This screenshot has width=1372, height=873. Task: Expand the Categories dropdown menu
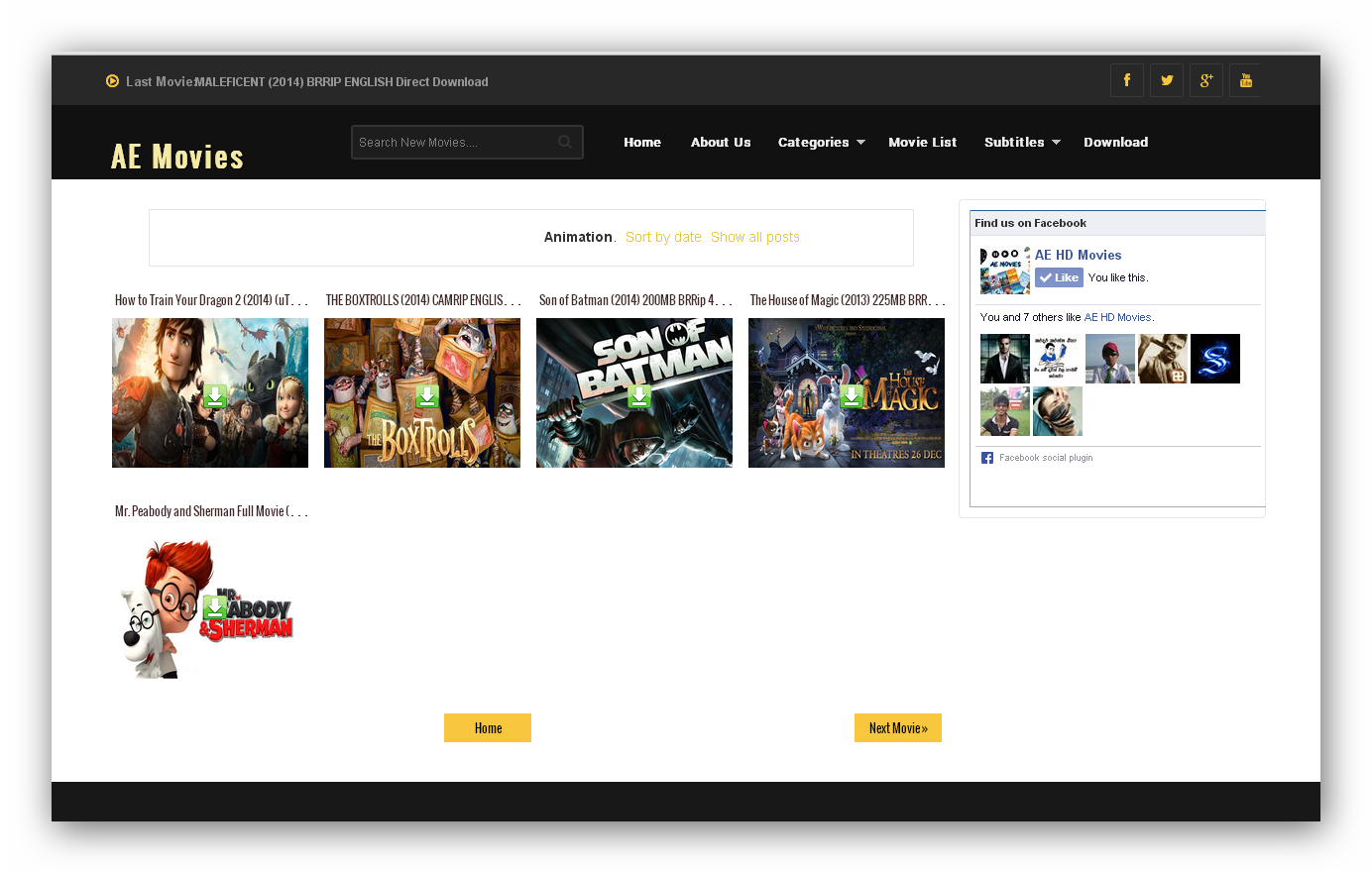tap(821, 142)
